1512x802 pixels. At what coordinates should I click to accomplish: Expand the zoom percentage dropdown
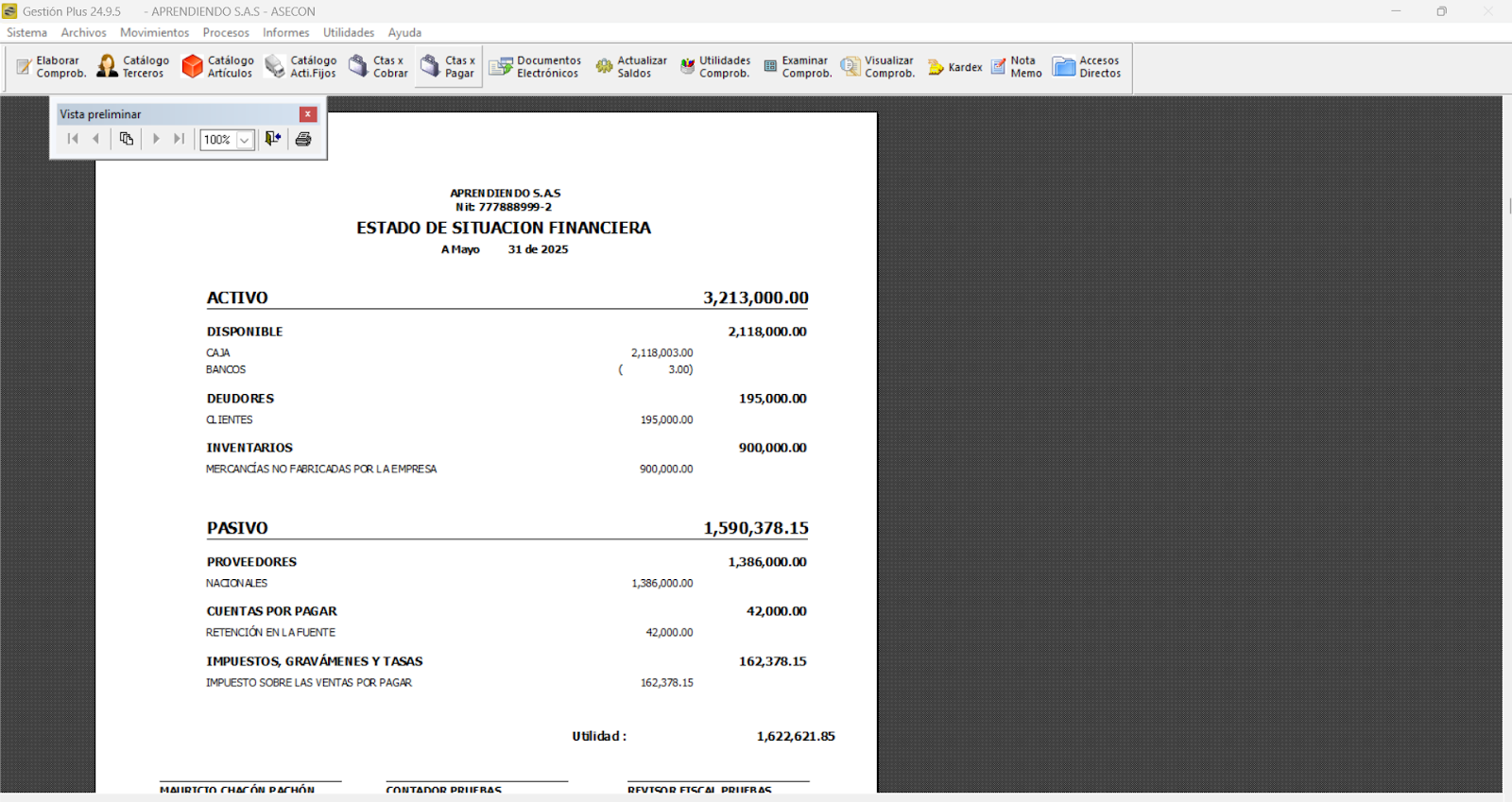245,140
